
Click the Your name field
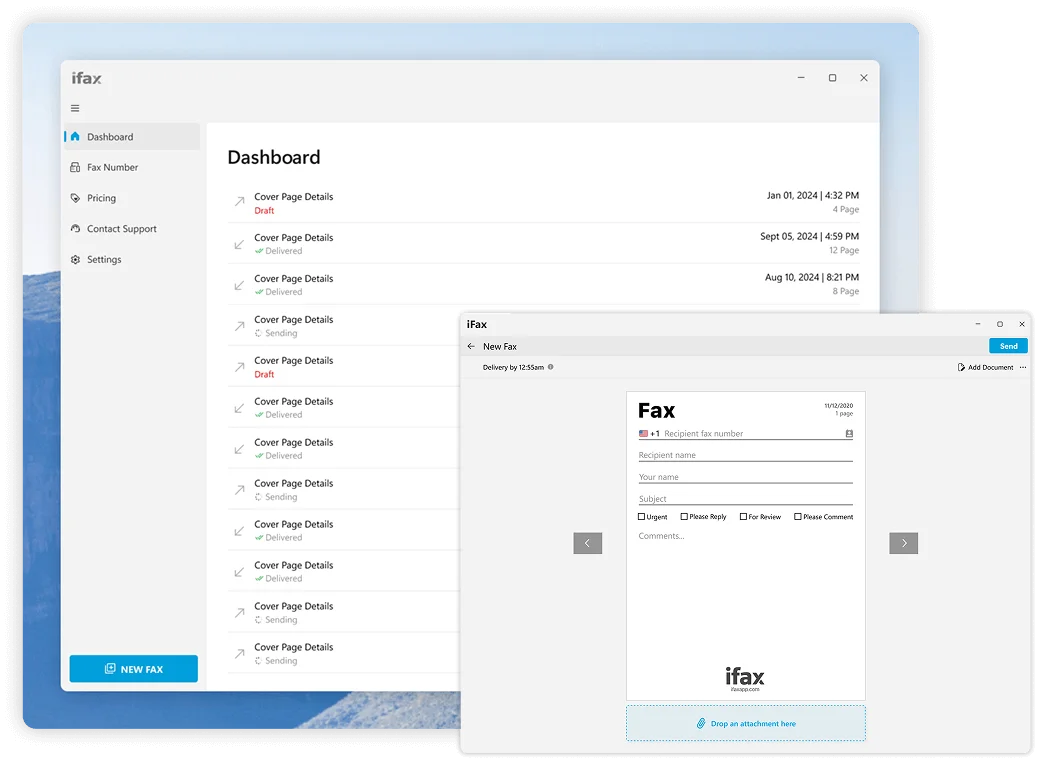point(745,477)
